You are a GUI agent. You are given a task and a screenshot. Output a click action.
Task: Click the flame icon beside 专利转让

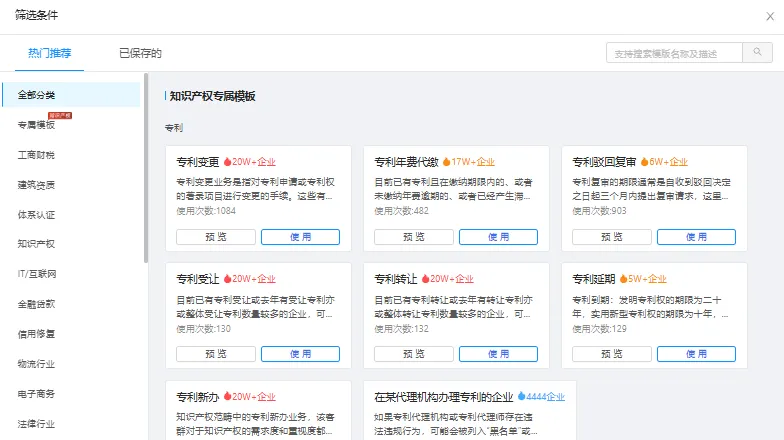click(x=426, y=279)
